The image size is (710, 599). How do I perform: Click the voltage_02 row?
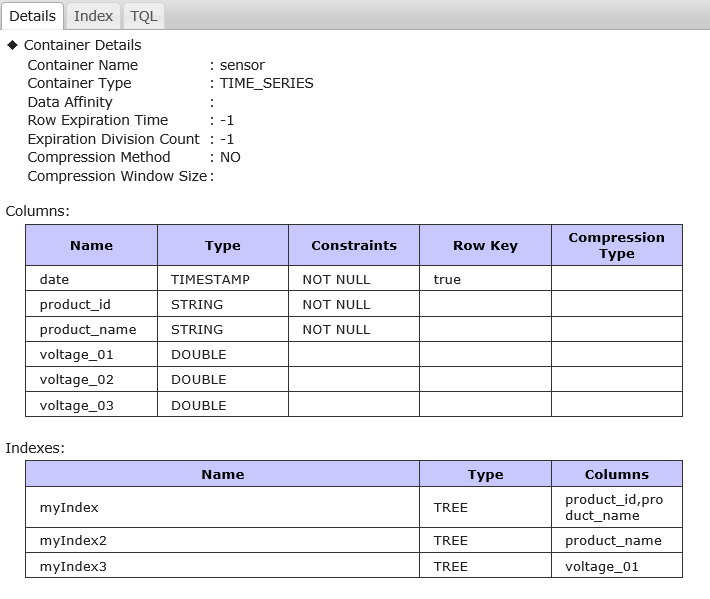(76, 379)
